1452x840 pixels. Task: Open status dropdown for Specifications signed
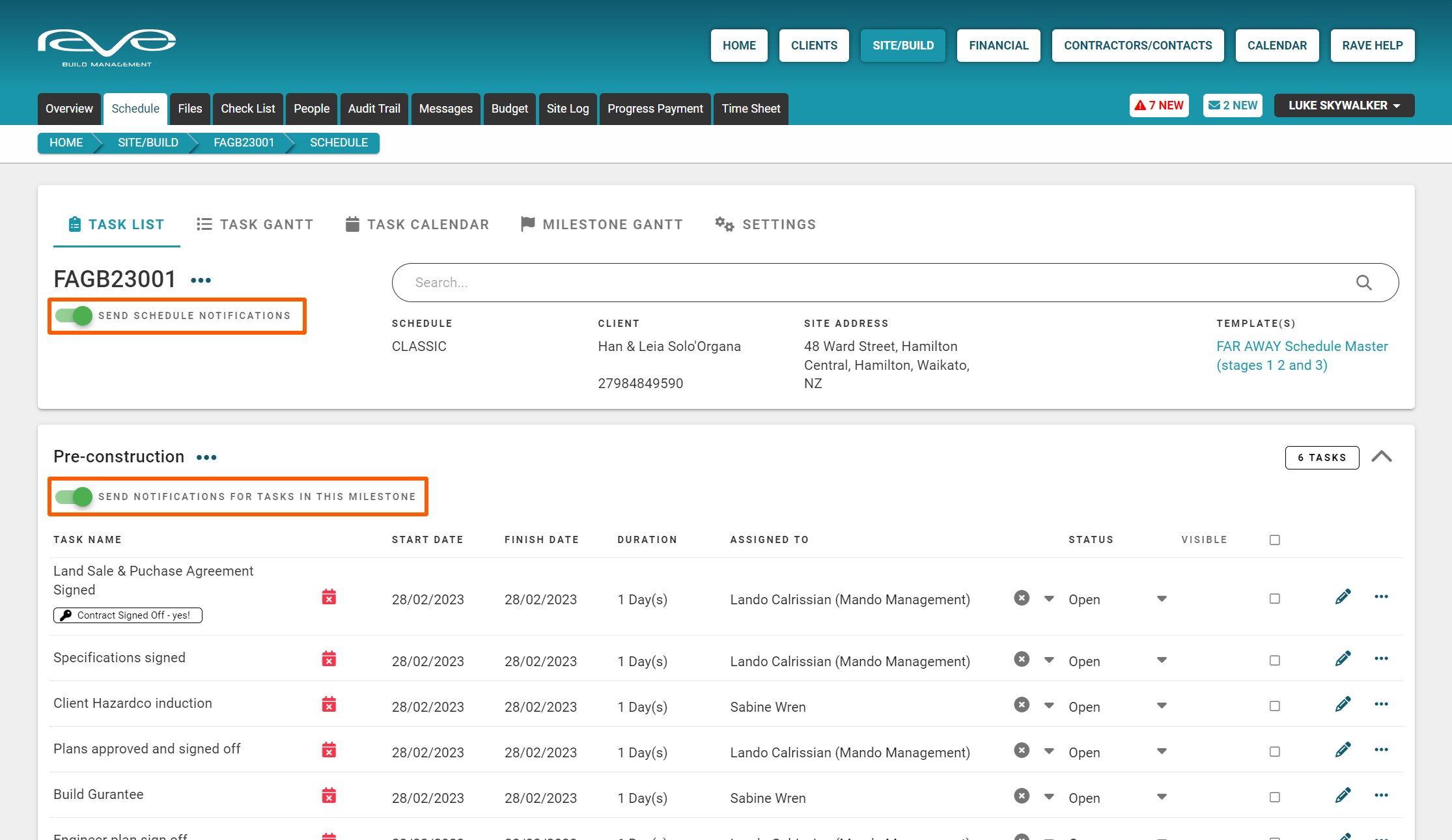[1162, 660]
